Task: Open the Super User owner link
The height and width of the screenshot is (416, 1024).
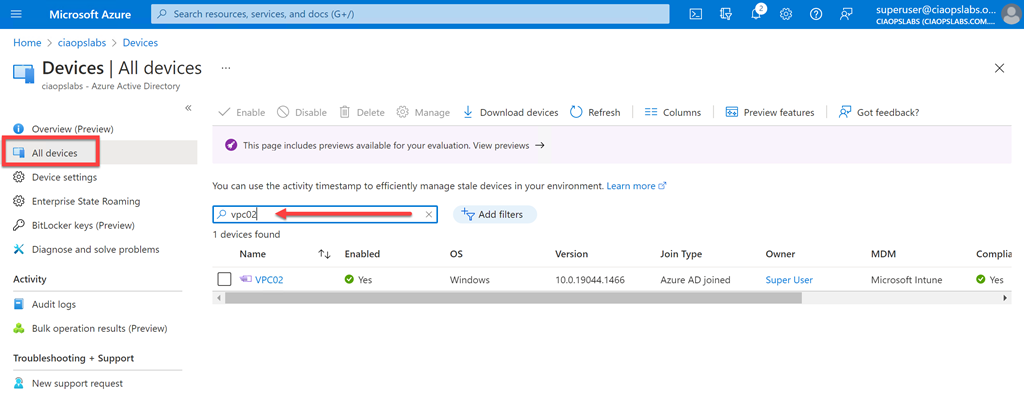Action: coord(789,280)
